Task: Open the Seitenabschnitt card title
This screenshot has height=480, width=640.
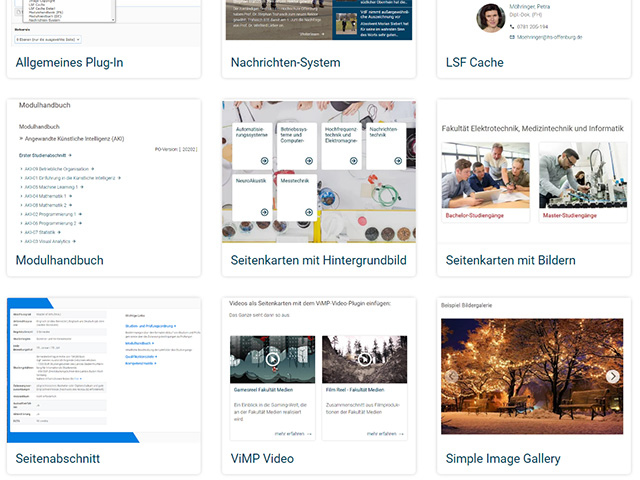Action: 58,458
